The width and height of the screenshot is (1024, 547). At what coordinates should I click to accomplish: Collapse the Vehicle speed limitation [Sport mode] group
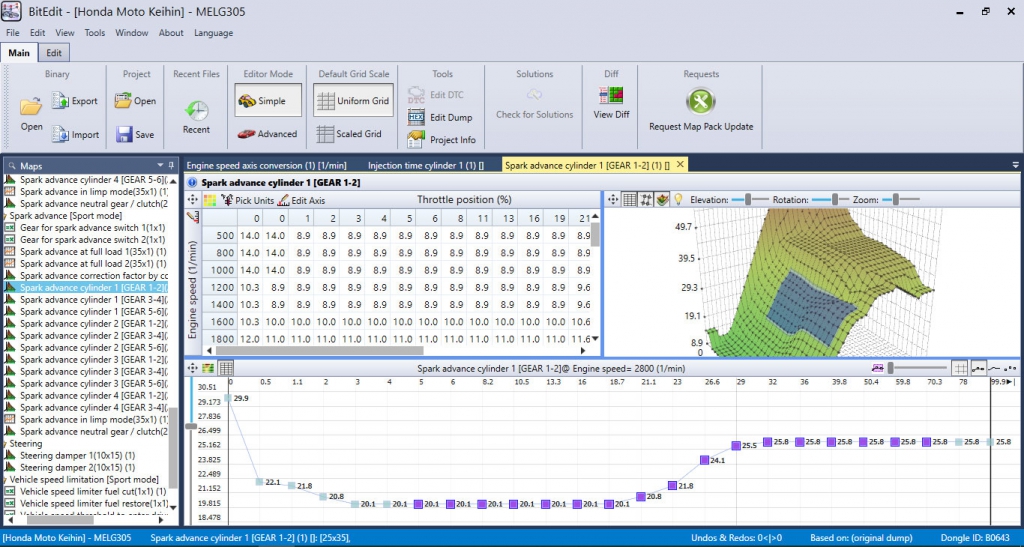click(x=5, y=479)
